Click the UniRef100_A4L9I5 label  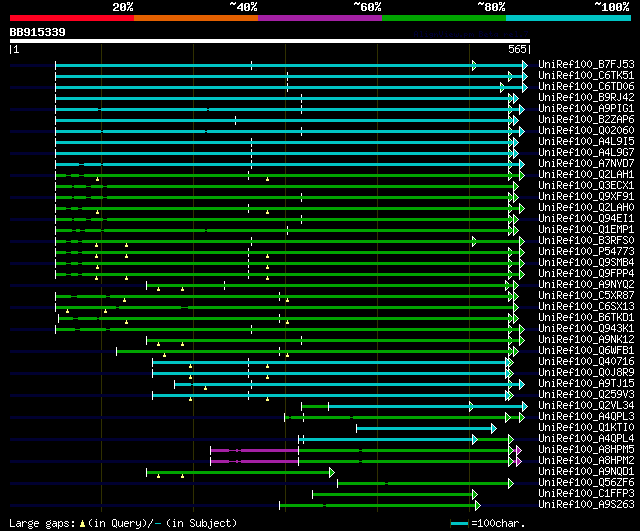(586, 142)
